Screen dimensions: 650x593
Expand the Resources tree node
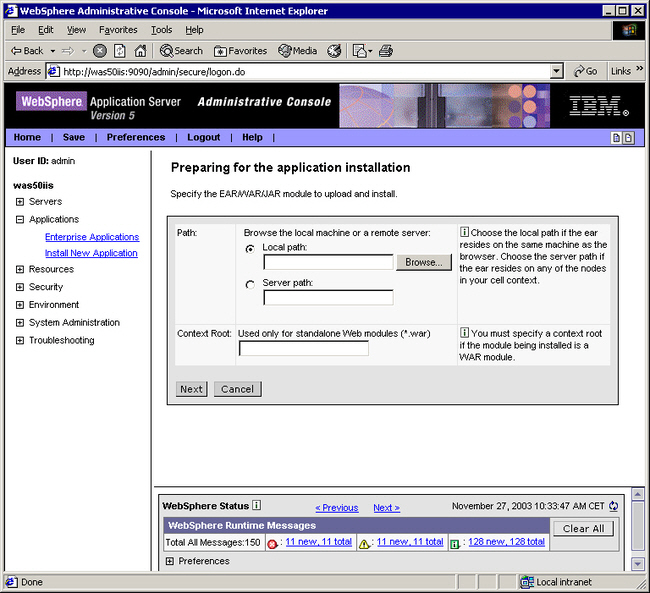[x=19, y=270]
